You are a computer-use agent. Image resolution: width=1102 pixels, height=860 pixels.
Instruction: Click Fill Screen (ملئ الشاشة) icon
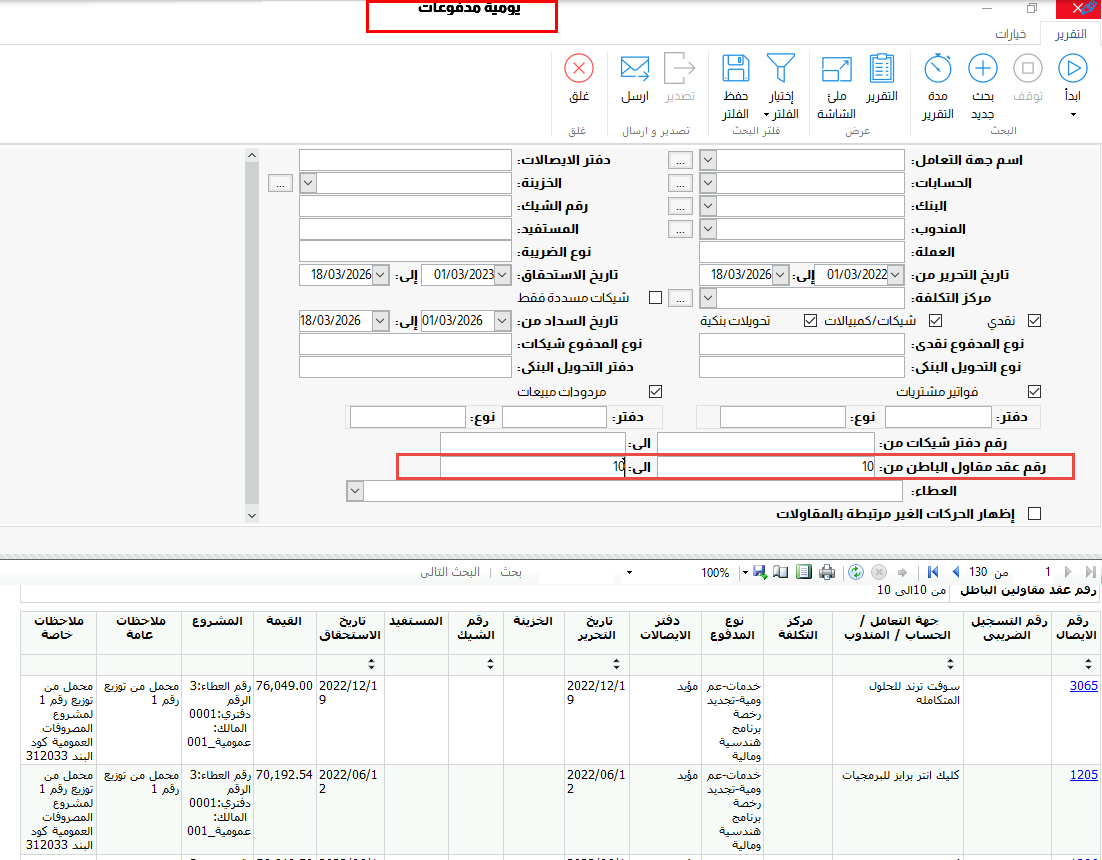[x=835, y=69]
